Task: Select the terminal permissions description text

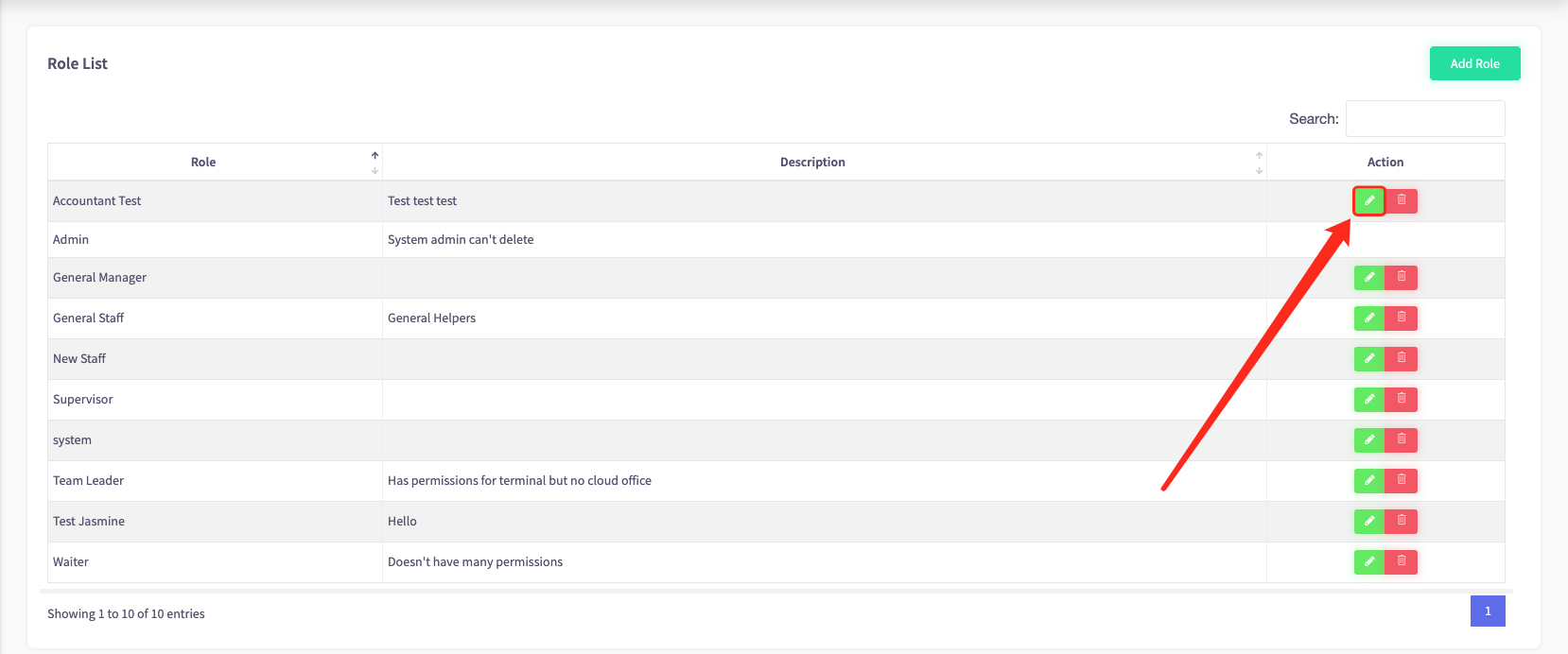Action: coord(519,480)
